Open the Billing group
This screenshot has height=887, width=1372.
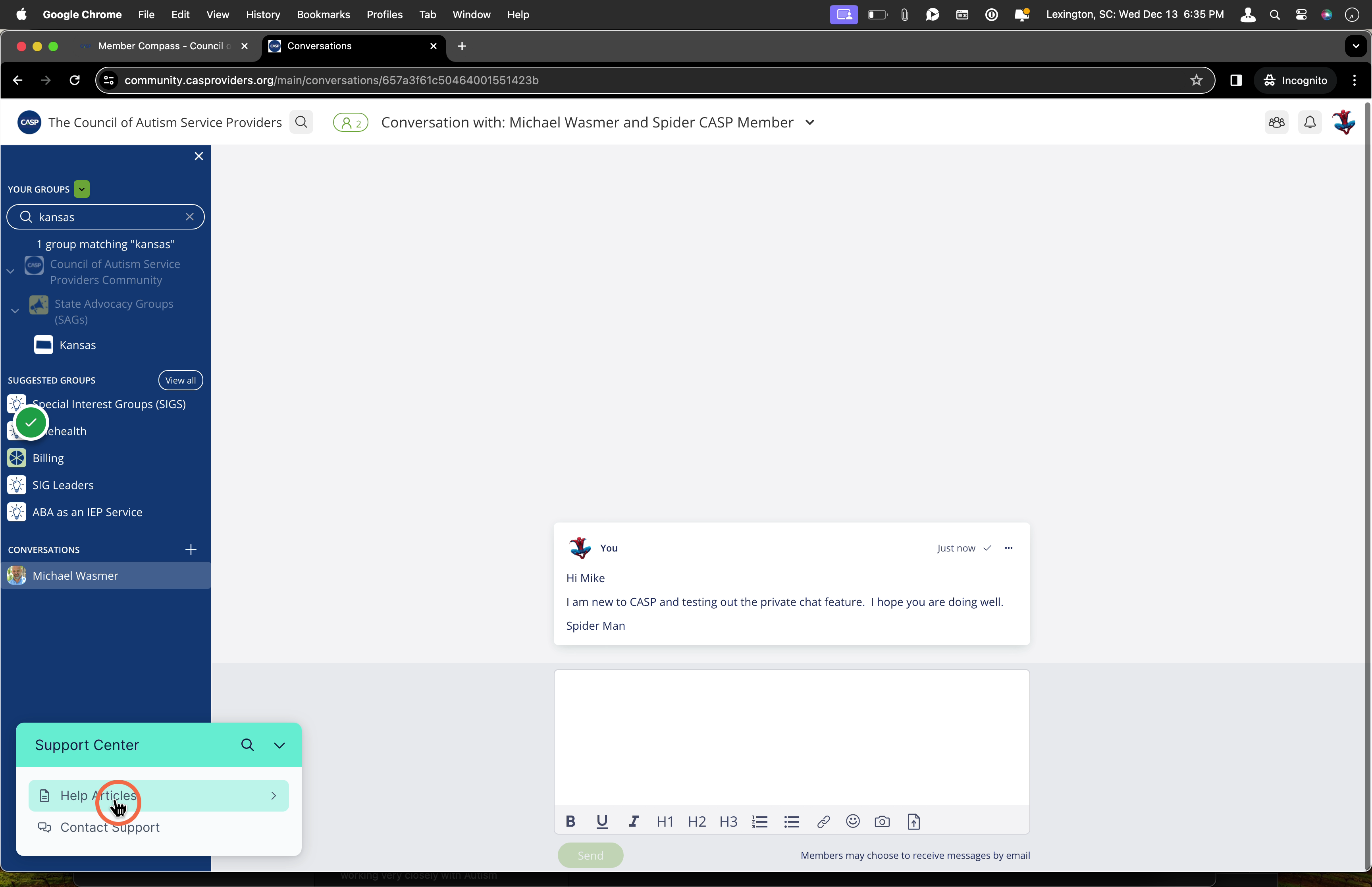(48, 459)
